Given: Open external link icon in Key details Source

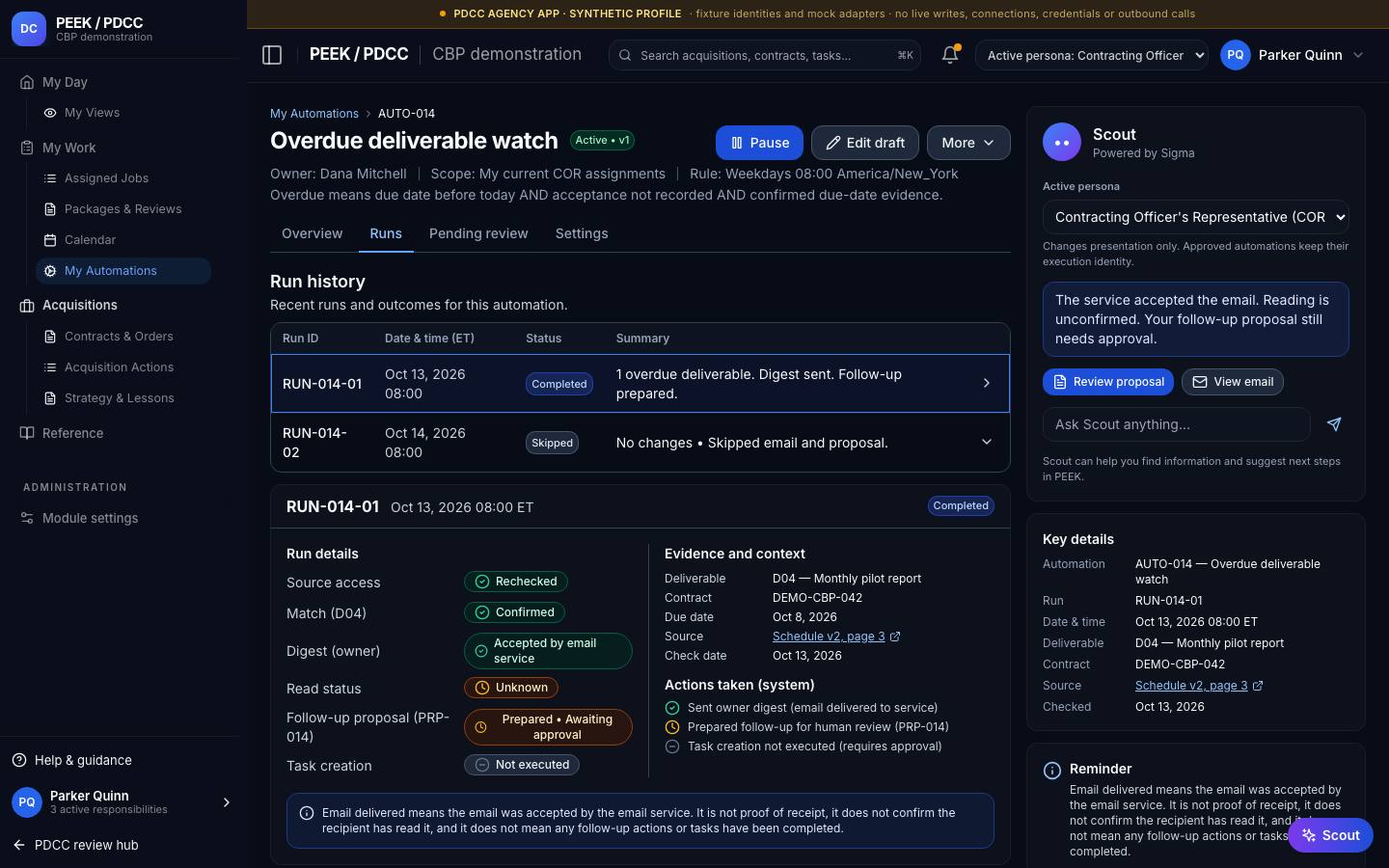Looking at the screenshot, I should pyautogui.click(x=1258, y=686).
